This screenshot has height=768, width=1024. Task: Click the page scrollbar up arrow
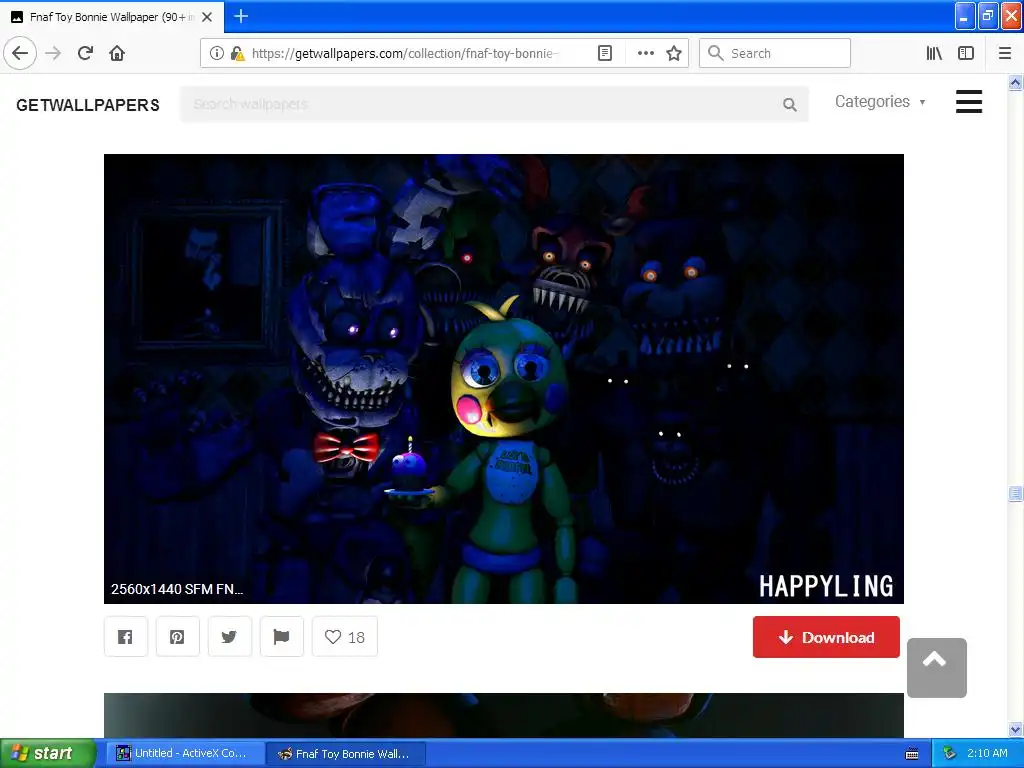[x=1015, y=83]
